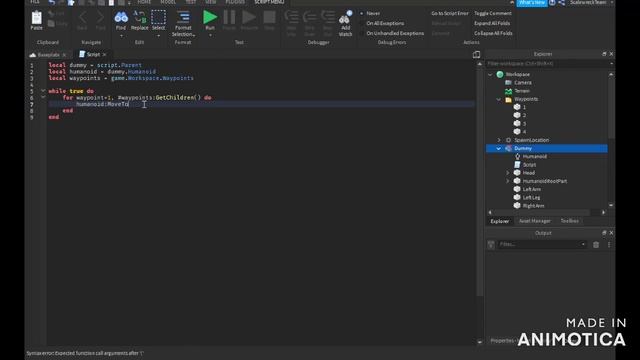Image resolution: width=640 pixels, height=360 pixels.
Task: Click the Explorer horizontal scrollbar right arrow
Action: coord(603,212)
